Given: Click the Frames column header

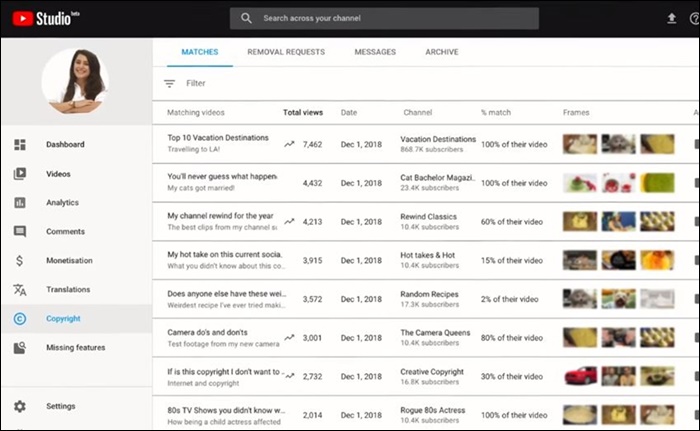Looking at the screenshot, I should click(x=576, y=113).
